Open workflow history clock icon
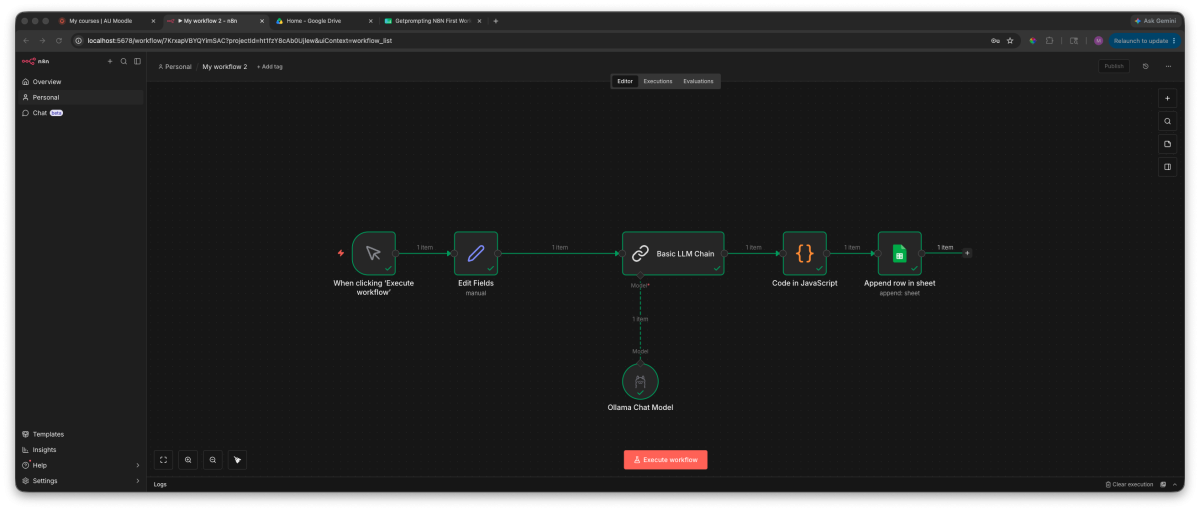This screenshot has height=511, width=1200. point(1146,66)
